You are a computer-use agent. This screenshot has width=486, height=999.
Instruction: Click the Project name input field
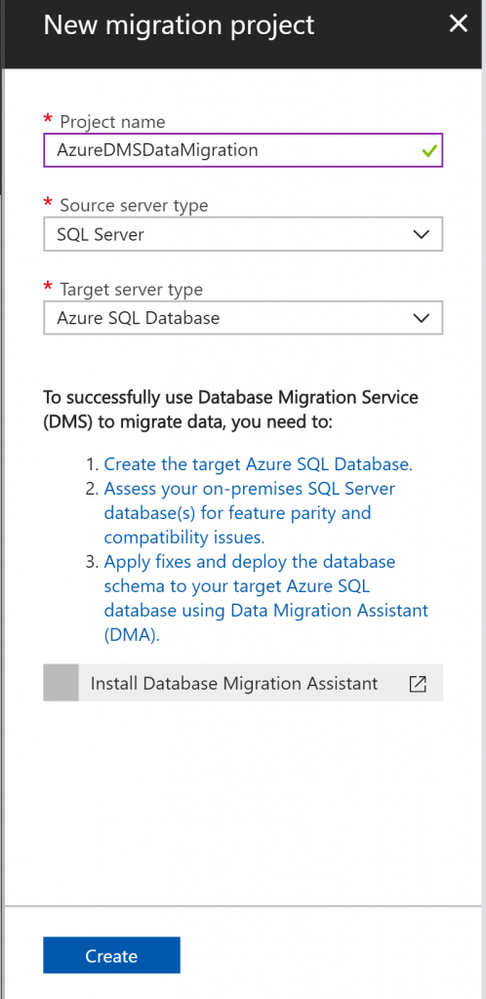click(243, 150)
